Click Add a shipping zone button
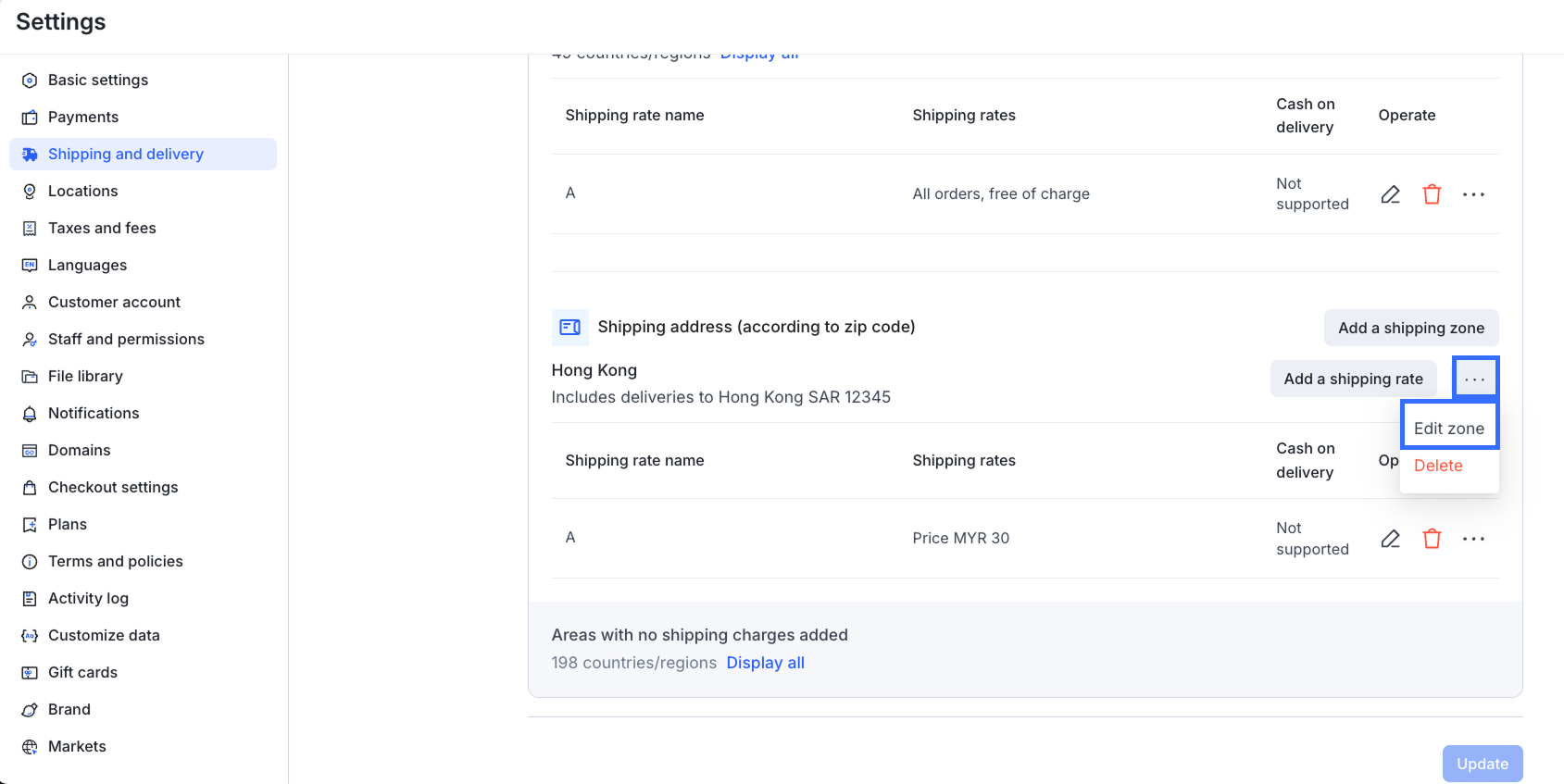Screen dimensions: 1564x784 pos(1410,328)
